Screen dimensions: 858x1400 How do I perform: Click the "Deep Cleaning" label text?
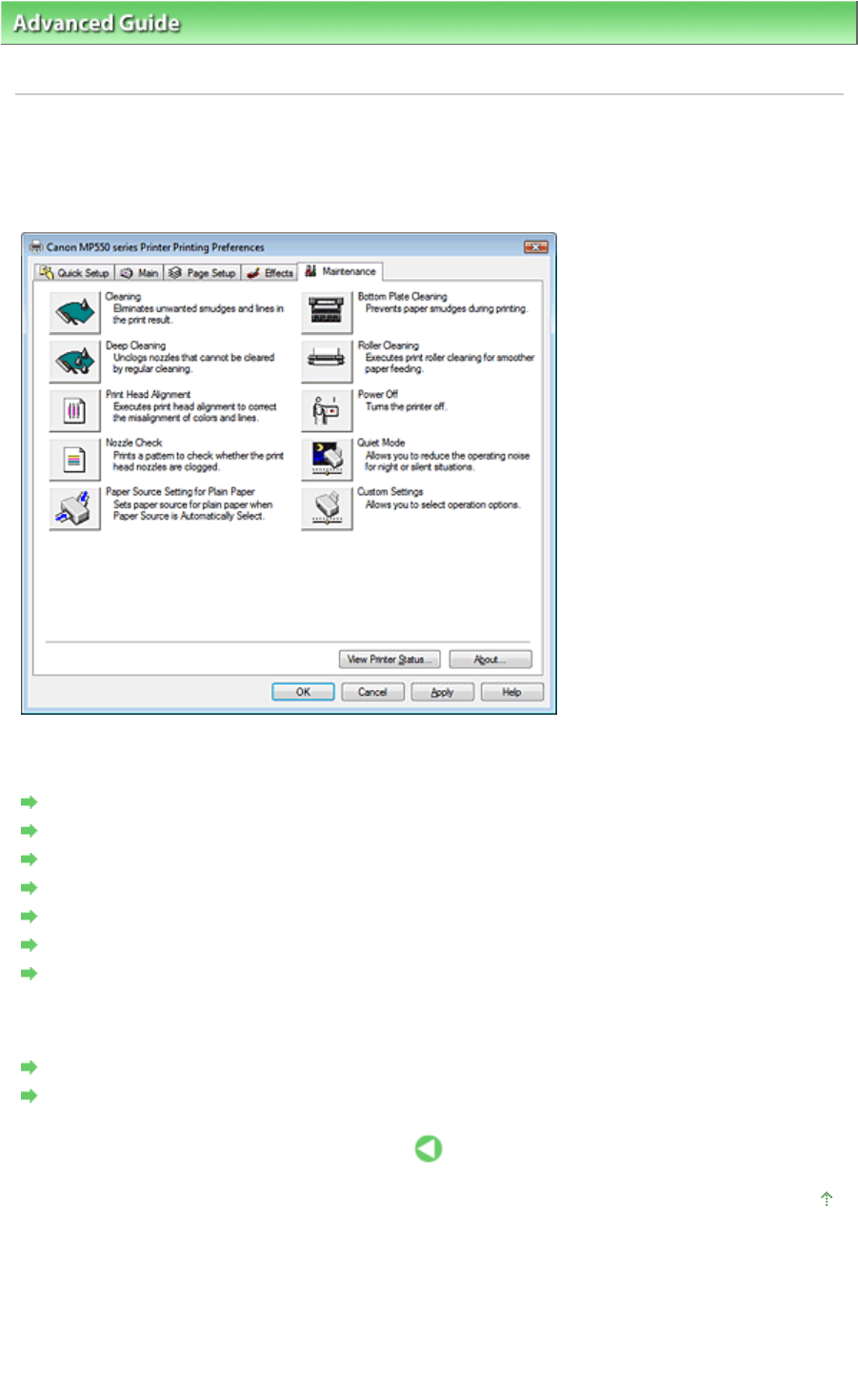click(135, 345)
